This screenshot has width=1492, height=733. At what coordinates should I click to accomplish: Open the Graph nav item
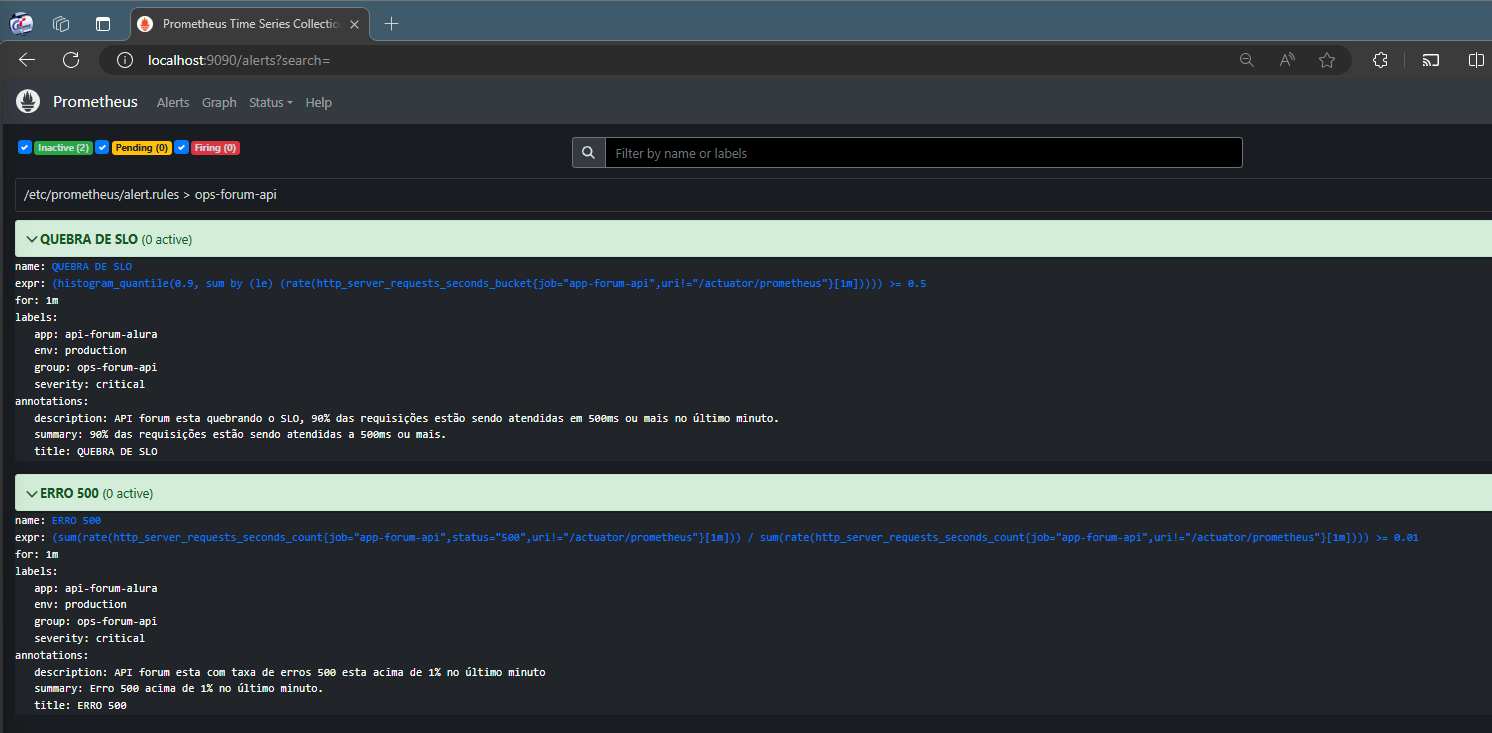coord(219,102)
